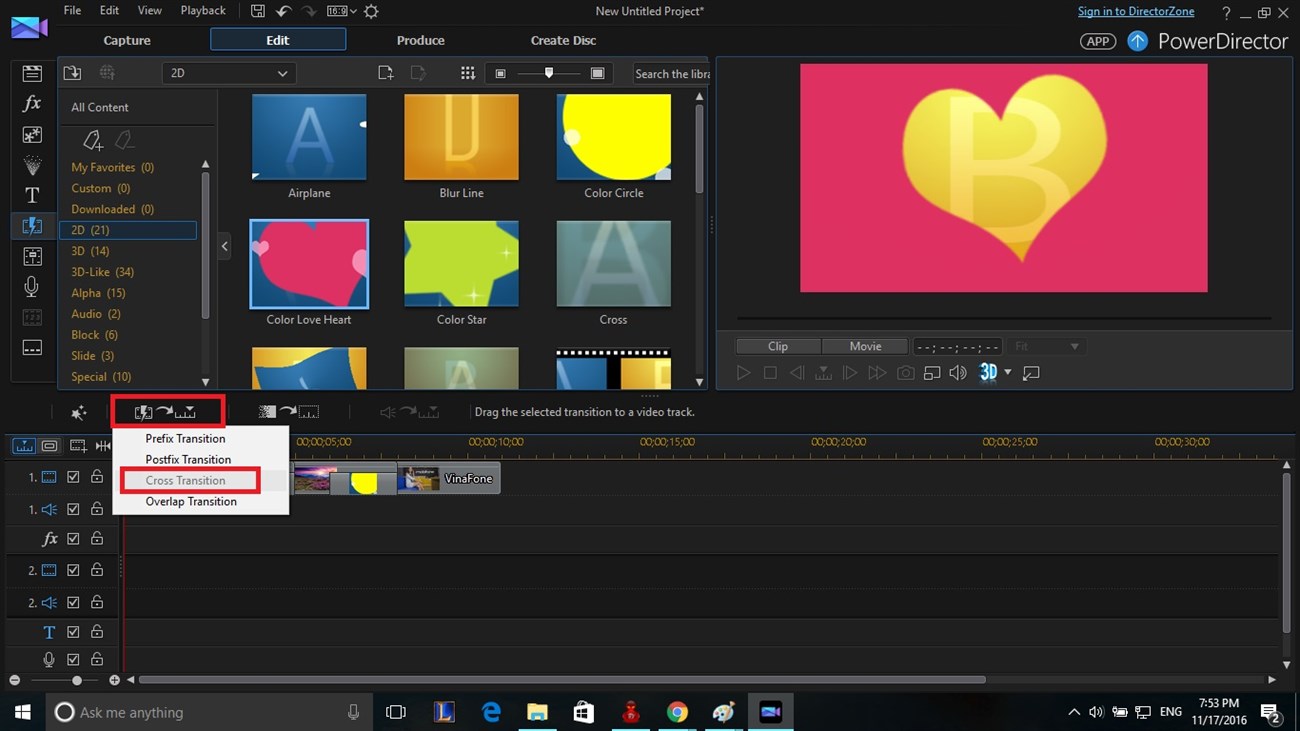Image resolution: width=1300 pixels, height=731 pixels.
Task: Open the Title Room (T) in sidebar
Action: click(32, 196)
